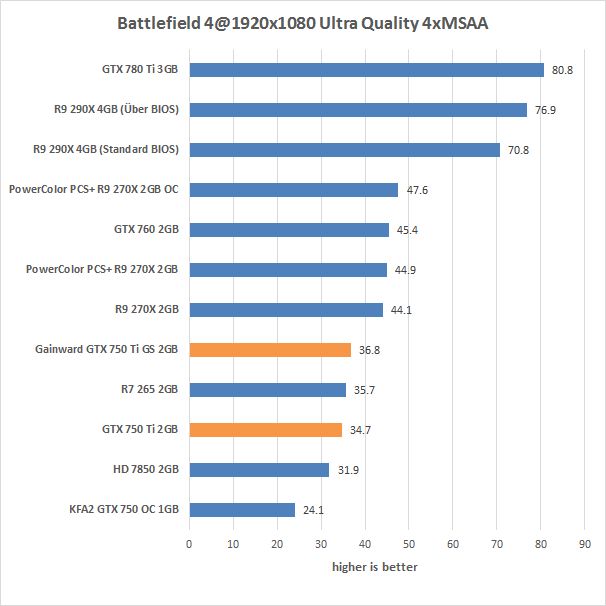Click the 50 axis tick label

(409, 543)
